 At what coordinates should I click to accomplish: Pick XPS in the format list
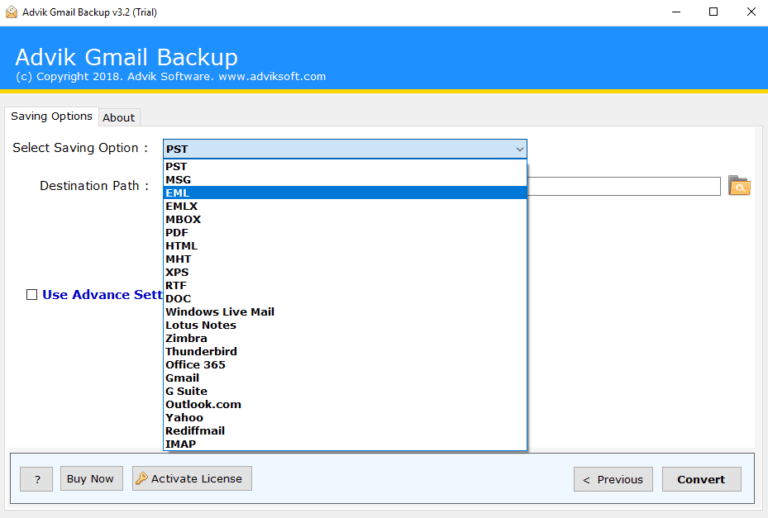[x=345, y=272]
